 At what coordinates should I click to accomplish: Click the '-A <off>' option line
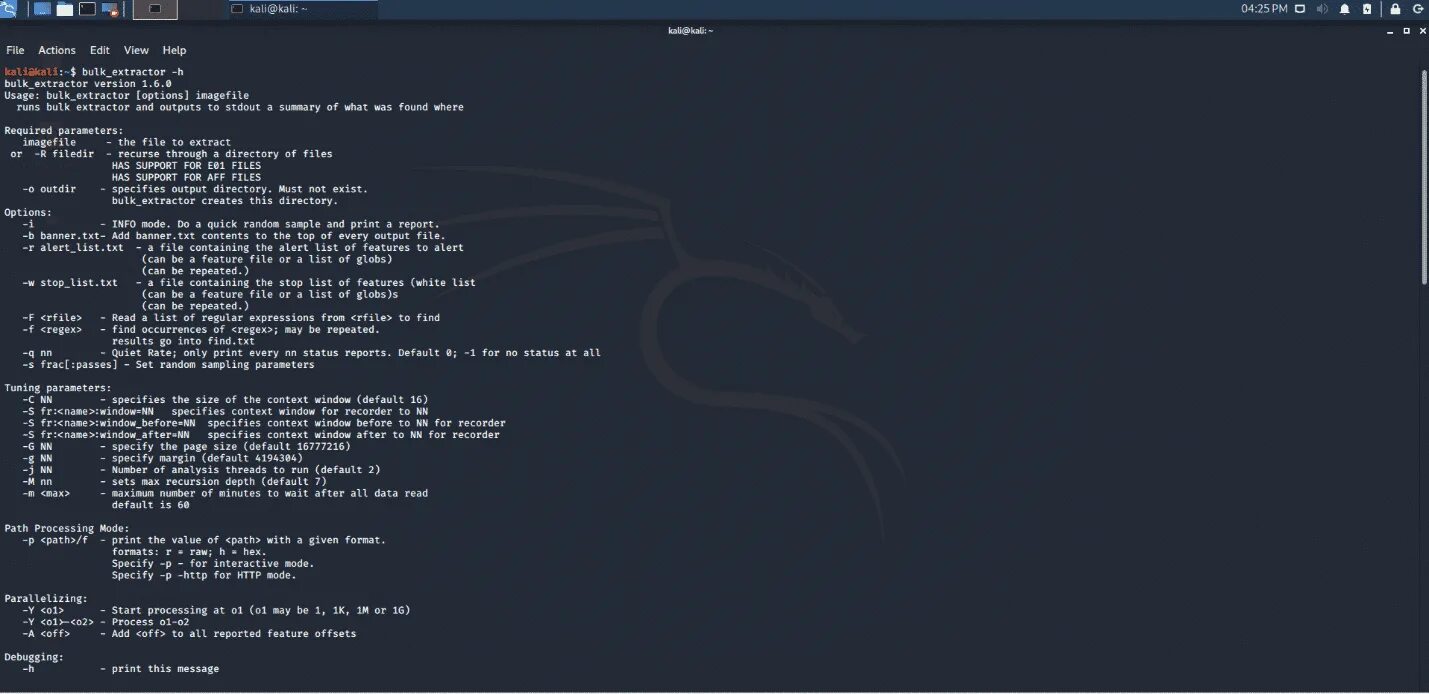pos(189,633)
